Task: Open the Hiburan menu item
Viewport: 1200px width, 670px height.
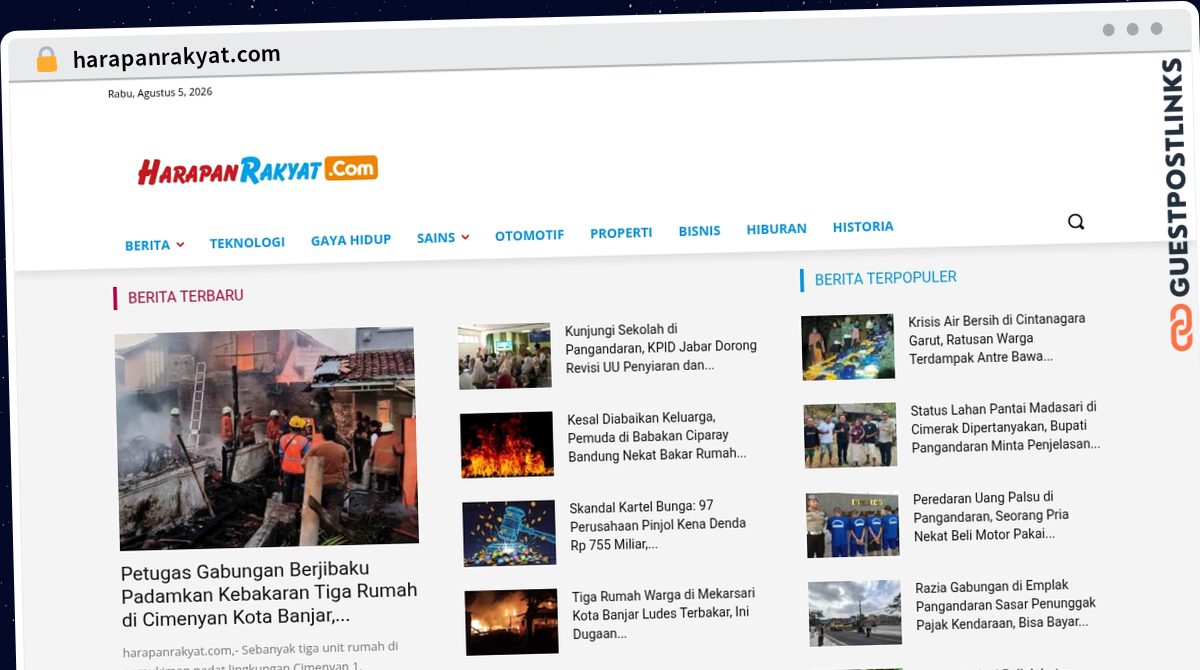Action: 776,229
